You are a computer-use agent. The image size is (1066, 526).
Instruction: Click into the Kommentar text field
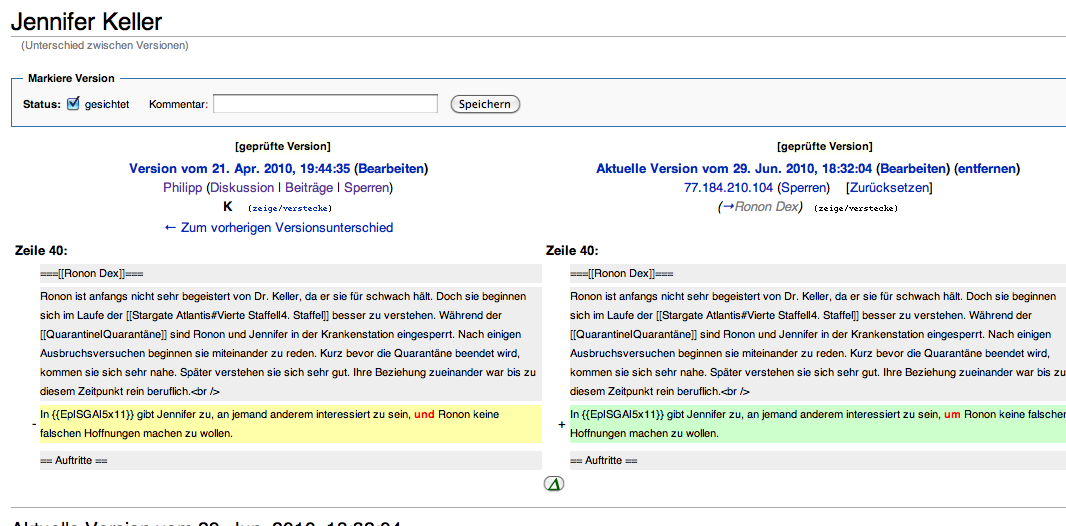coord(325,104)
